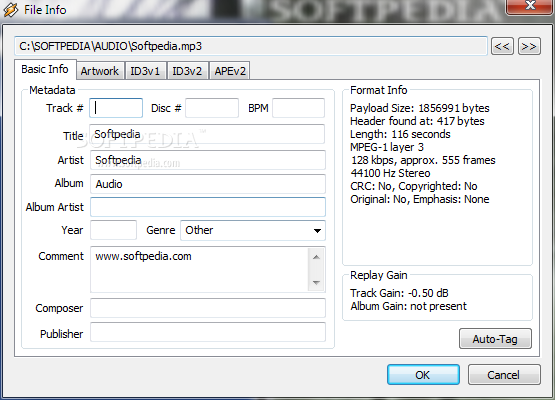Click the Publisher input field

point(208,332)
